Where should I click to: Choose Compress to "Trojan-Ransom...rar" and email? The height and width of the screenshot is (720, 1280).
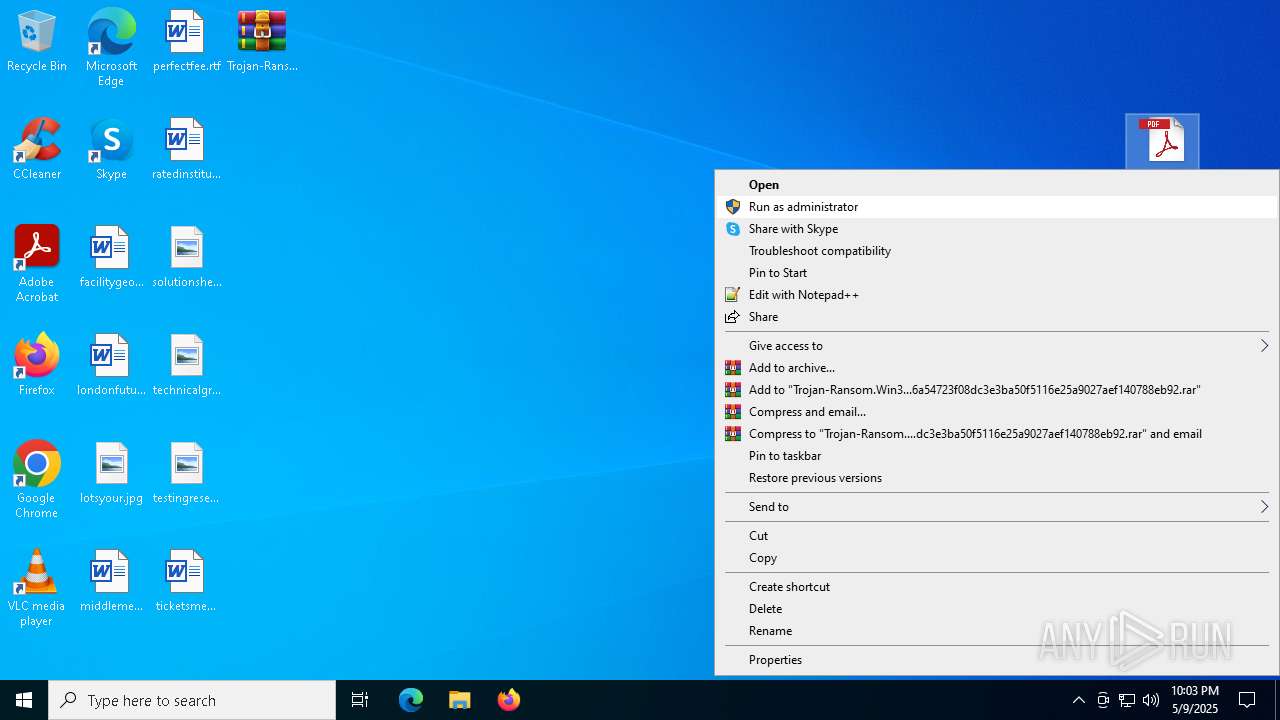[997, 434]
